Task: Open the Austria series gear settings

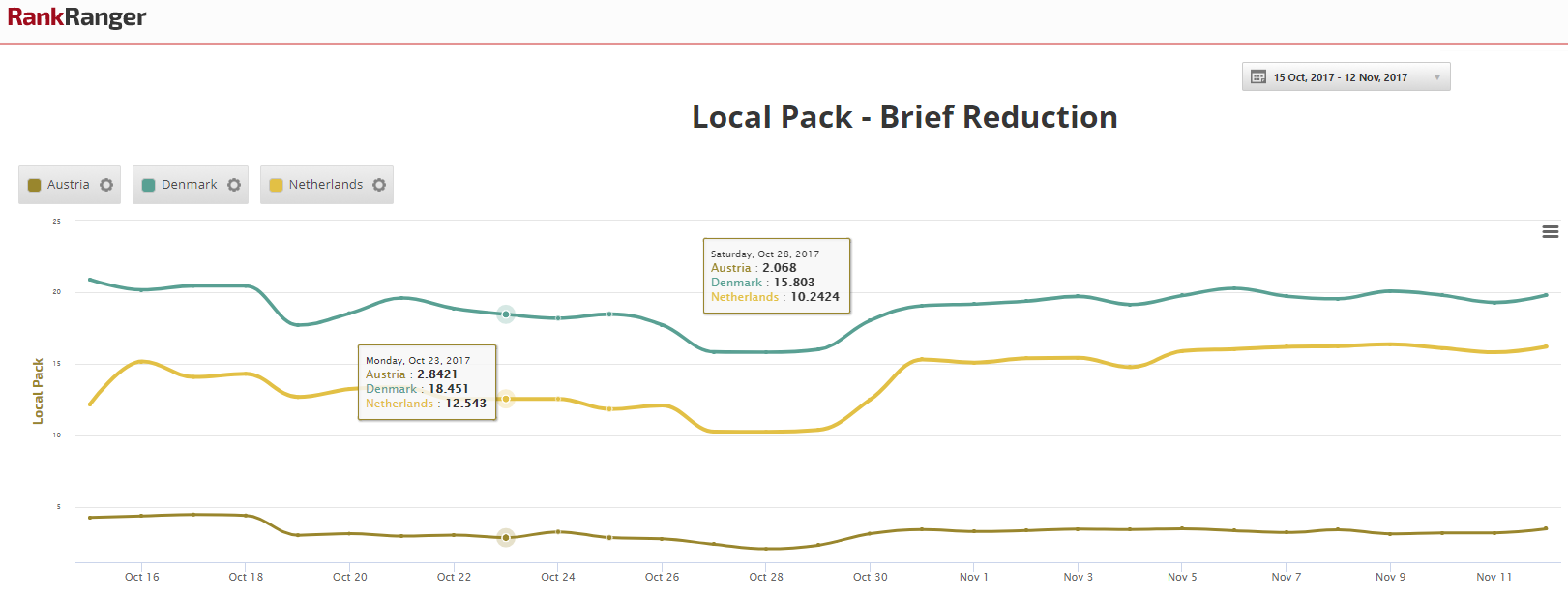Action: 106,185
